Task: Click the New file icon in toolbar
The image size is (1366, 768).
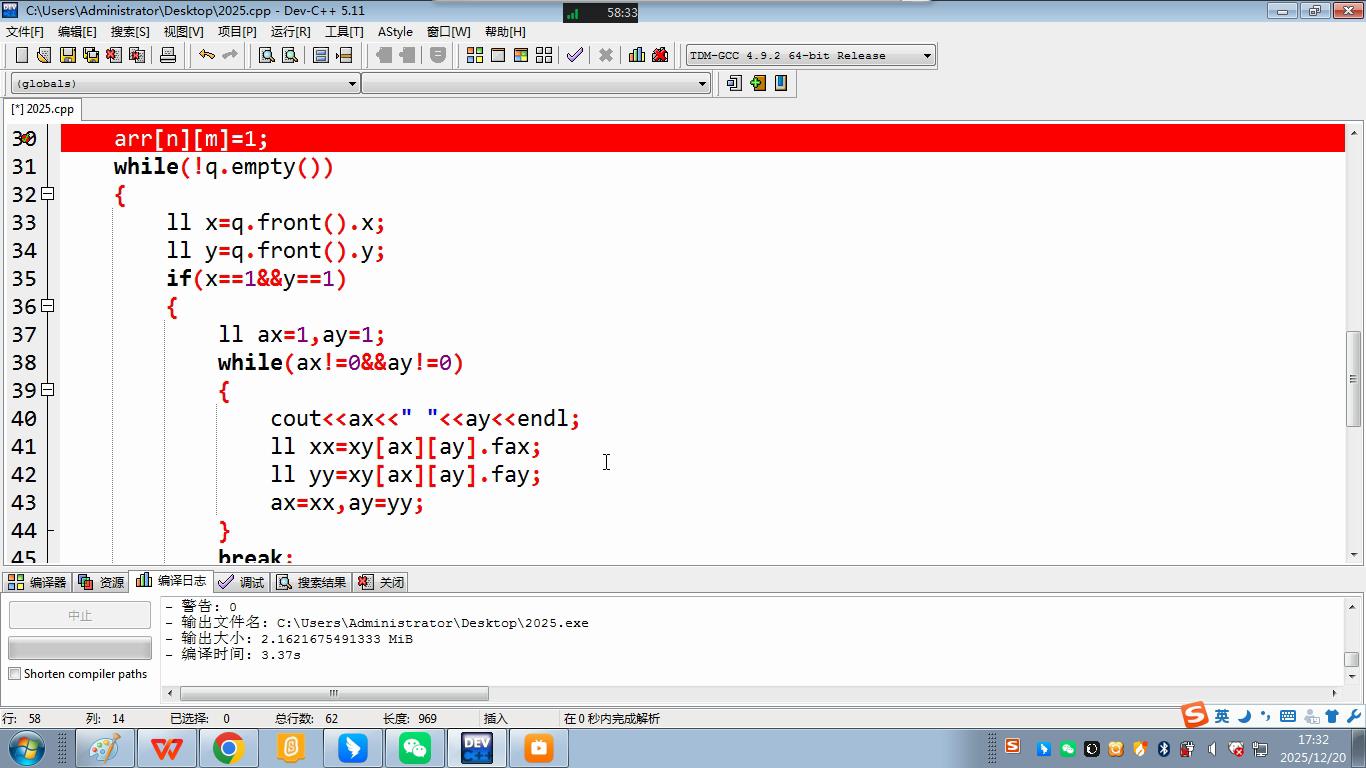Action: click(x=21, y=55)
